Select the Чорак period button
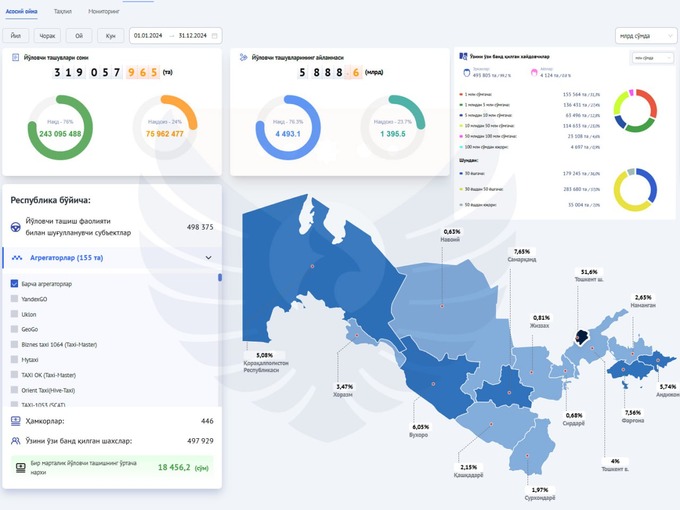The image size is (680, 510). [x=47, y=35]
